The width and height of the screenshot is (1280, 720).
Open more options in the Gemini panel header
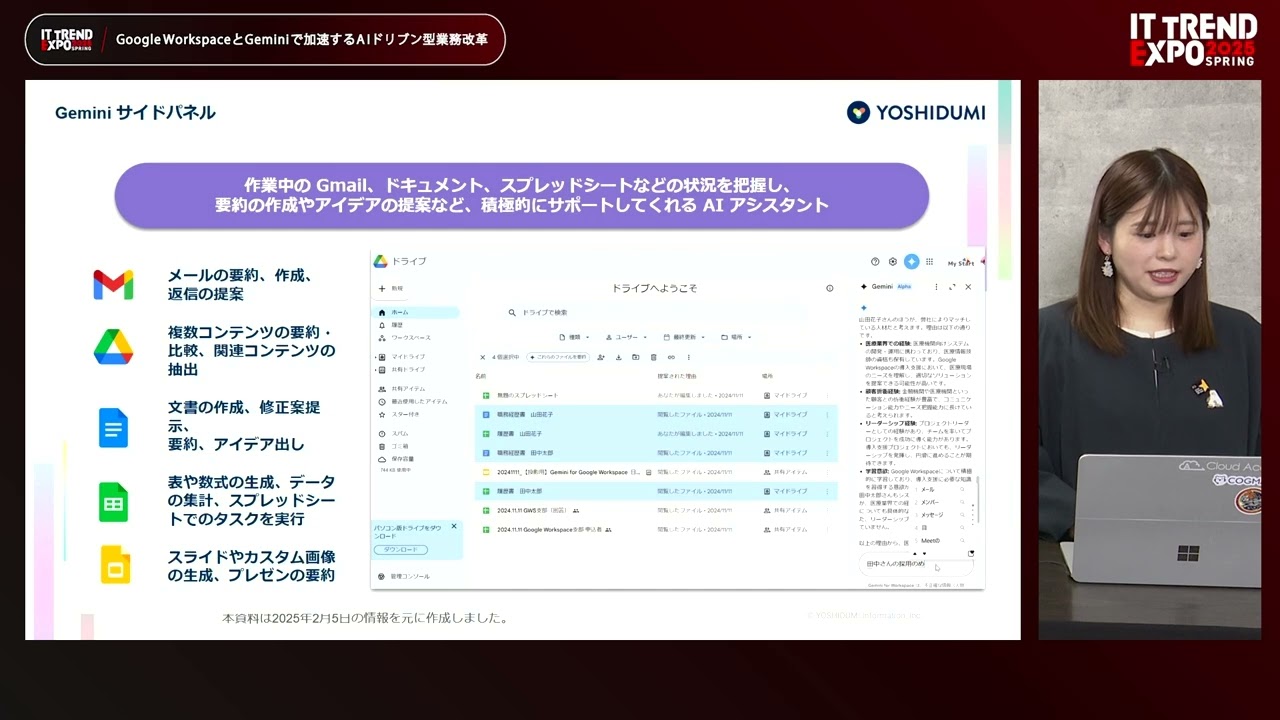(x=937, y=286)
